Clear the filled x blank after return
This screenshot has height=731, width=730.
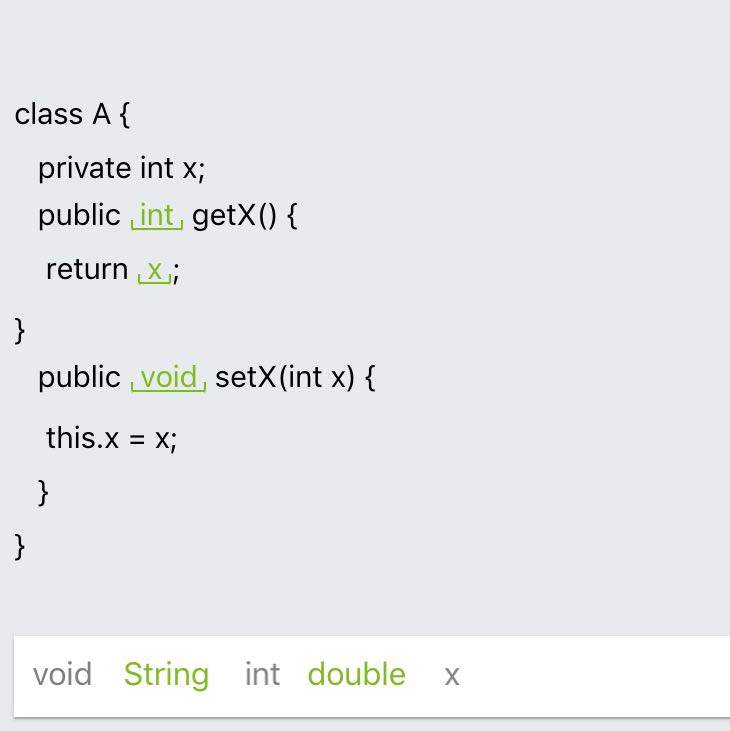(x=154, y=270)
